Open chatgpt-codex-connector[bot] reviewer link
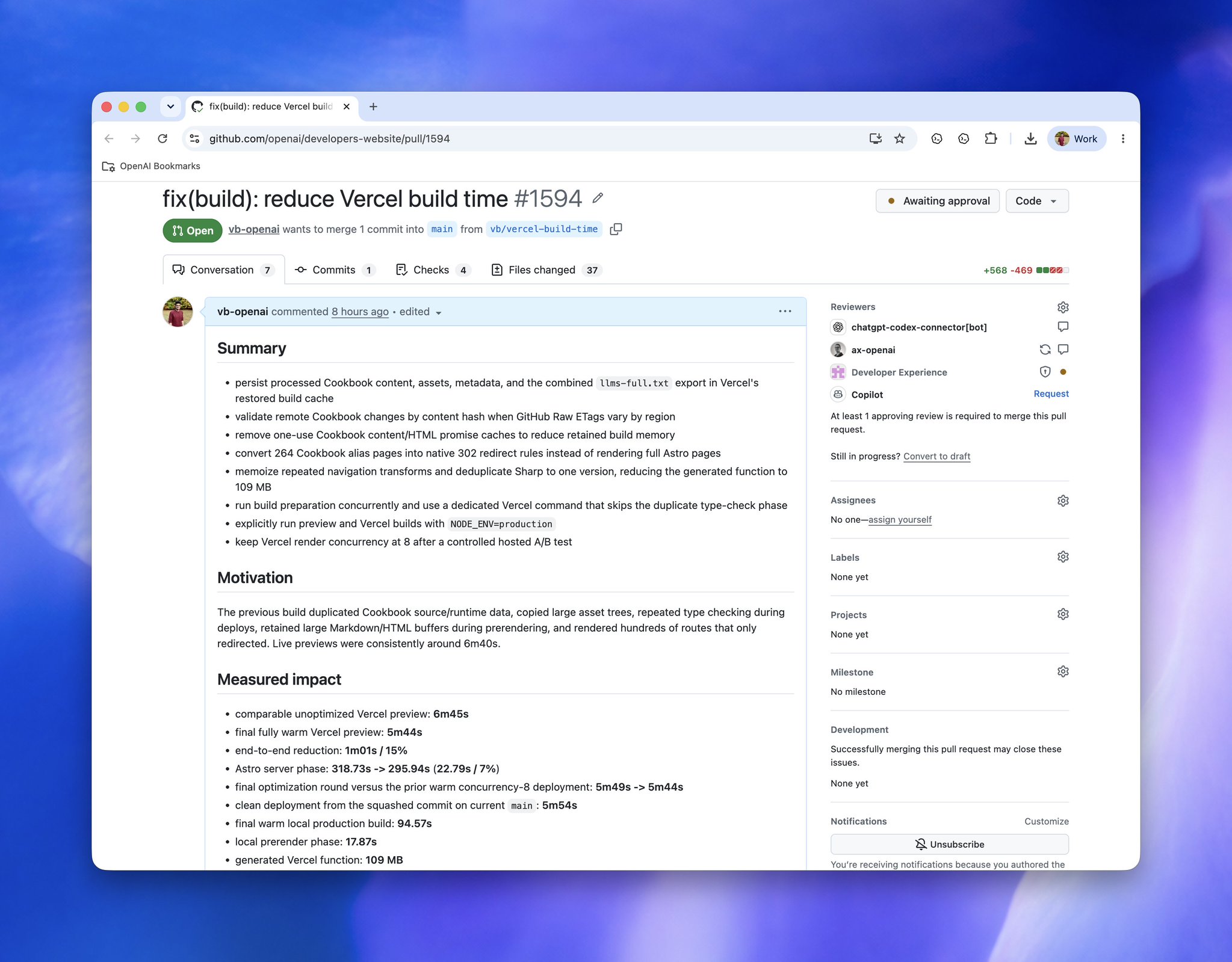 coord(918,327)
